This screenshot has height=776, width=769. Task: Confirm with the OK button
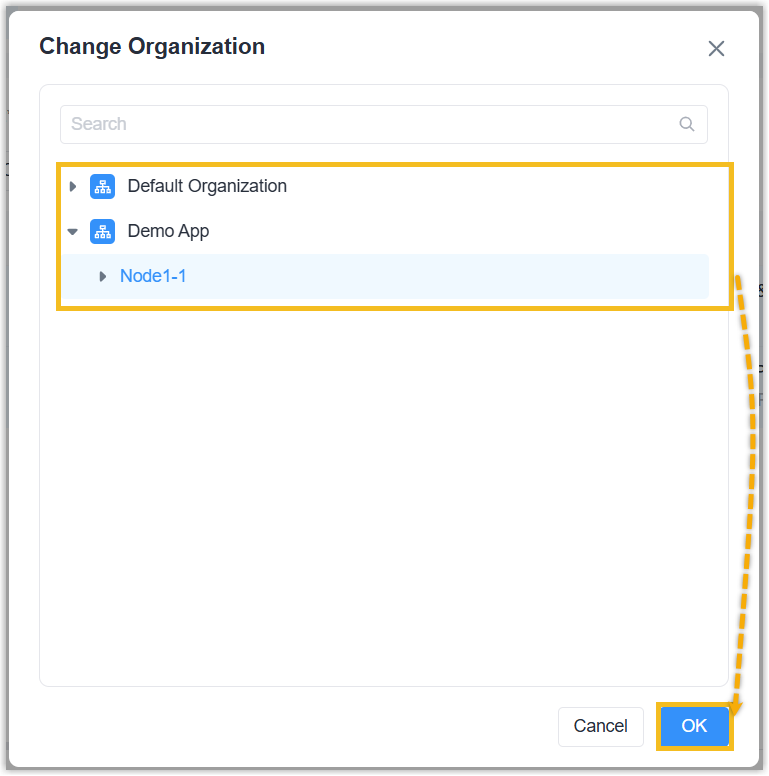tap(694, 726)
